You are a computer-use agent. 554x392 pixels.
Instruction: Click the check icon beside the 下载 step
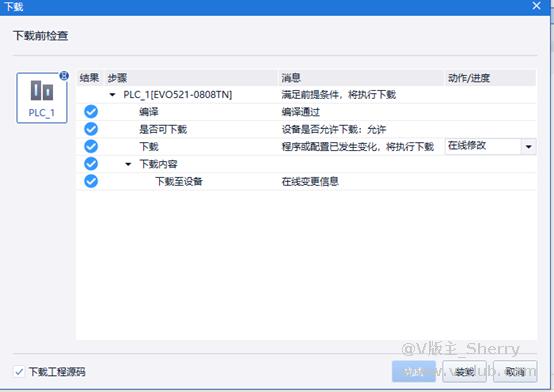(x=91, y=146)
